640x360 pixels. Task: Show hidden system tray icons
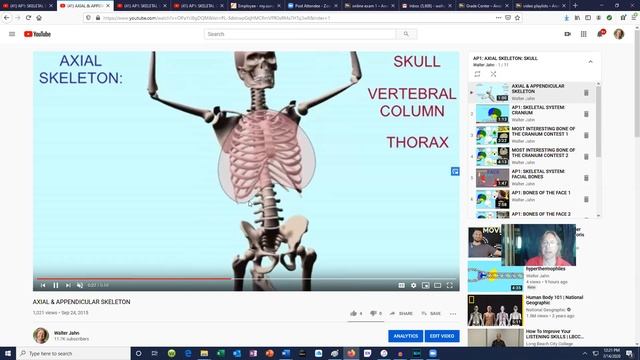(x=584, y=353)
